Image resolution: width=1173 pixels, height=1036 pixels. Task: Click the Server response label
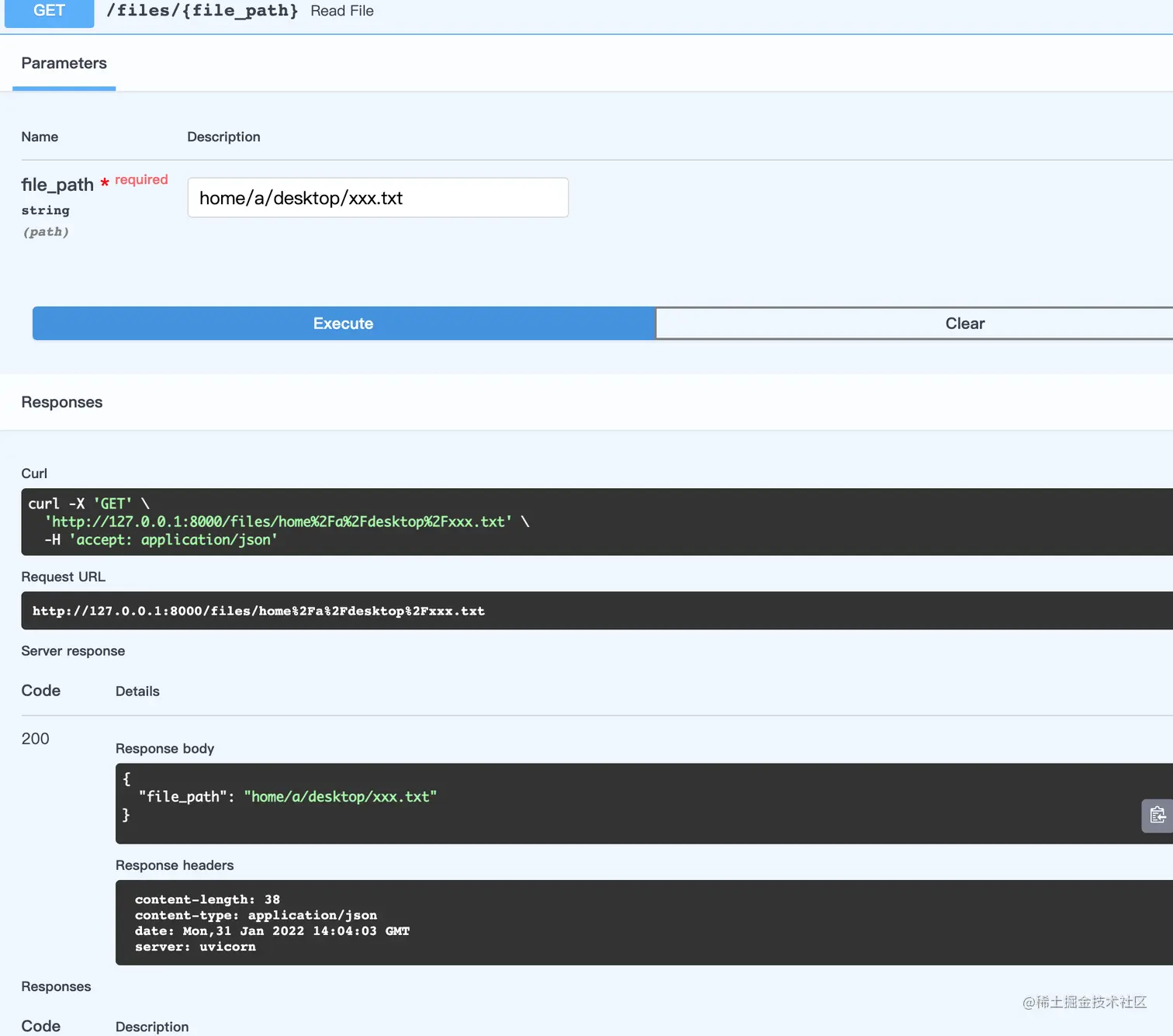click(73, 651)
